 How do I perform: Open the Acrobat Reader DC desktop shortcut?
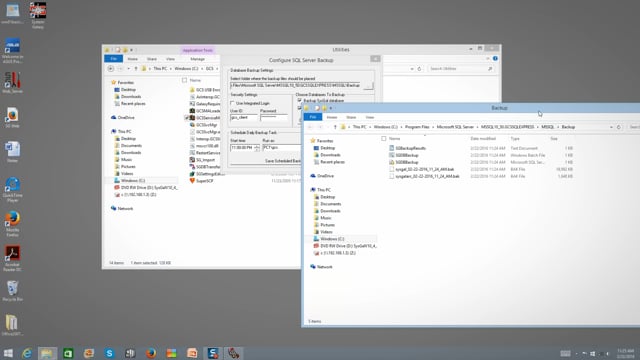pos(12,258)
